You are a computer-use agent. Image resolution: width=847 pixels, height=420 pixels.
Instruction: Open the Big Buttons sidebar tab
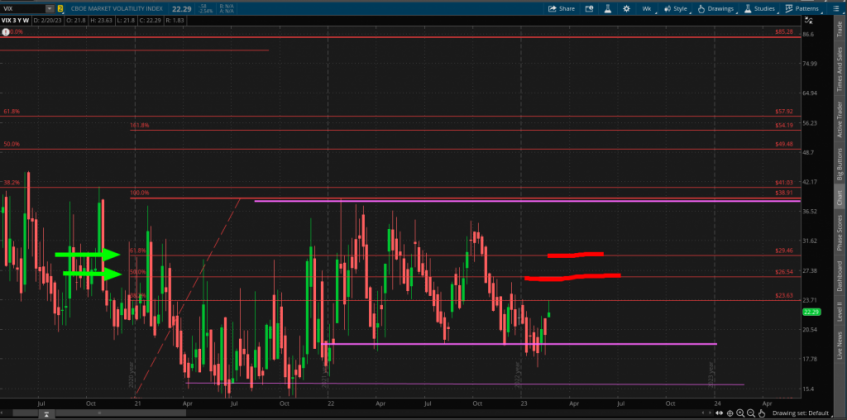839,164
